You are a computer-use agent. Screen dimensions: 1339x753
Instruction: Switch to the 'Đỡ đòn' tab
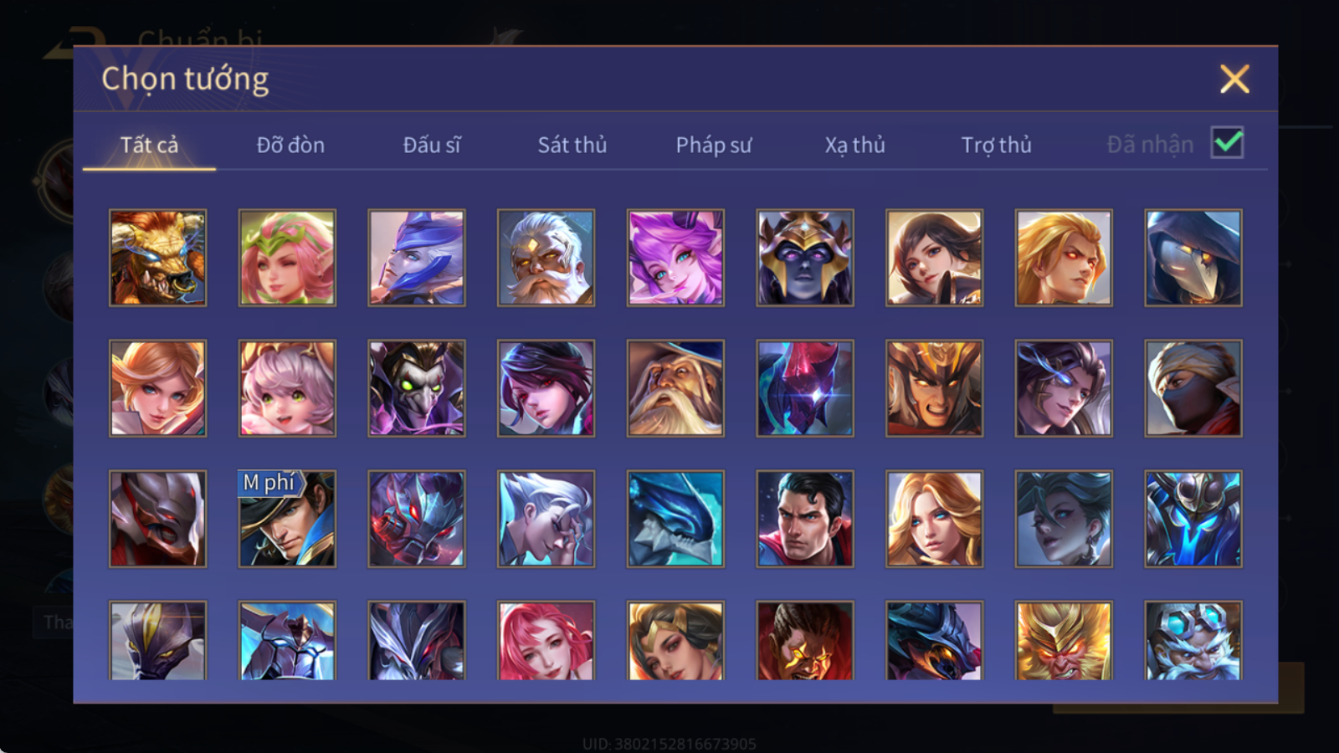pos(290,145)
